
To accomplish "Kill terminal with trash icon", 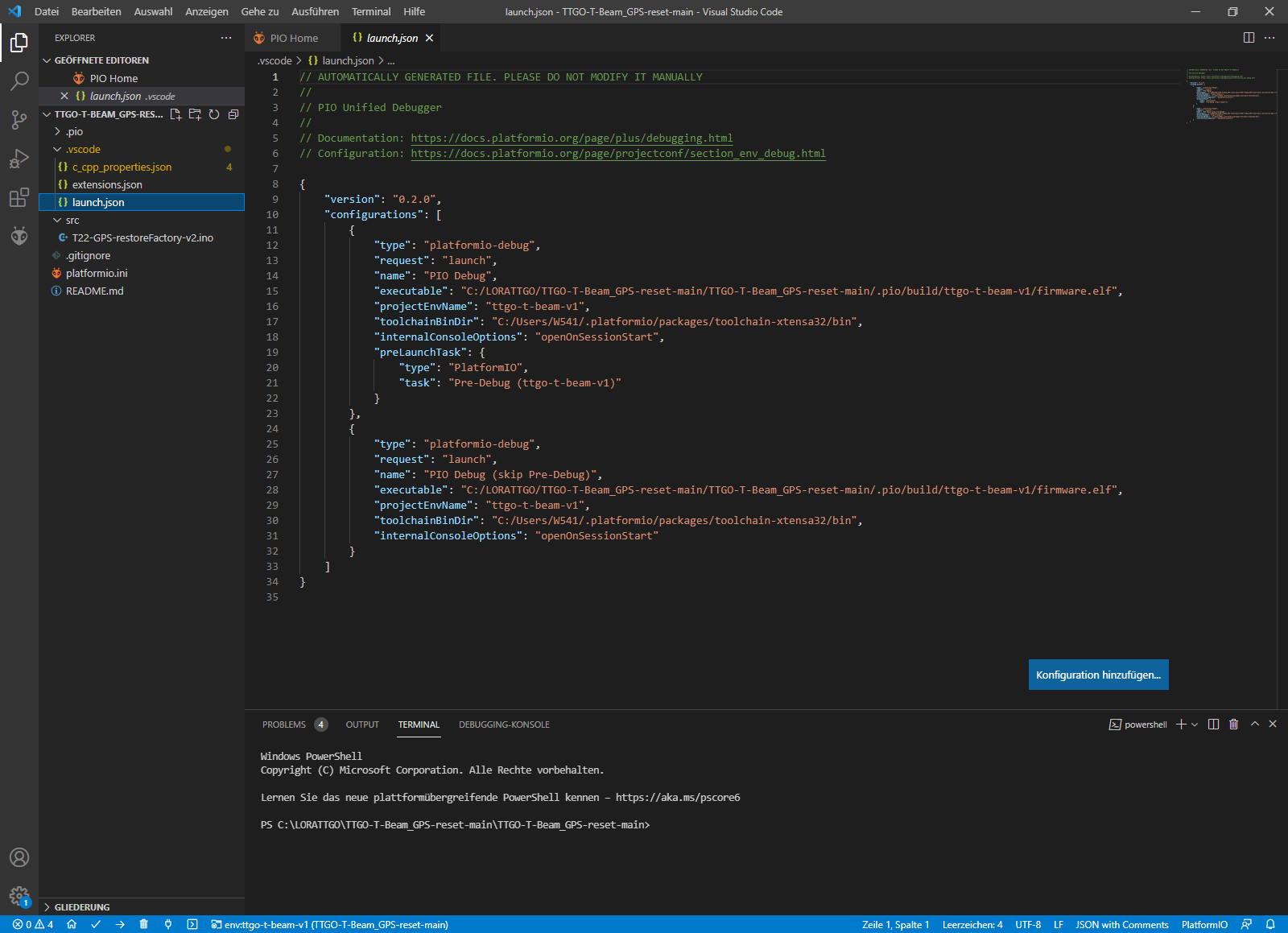I will click(1233, 725).
